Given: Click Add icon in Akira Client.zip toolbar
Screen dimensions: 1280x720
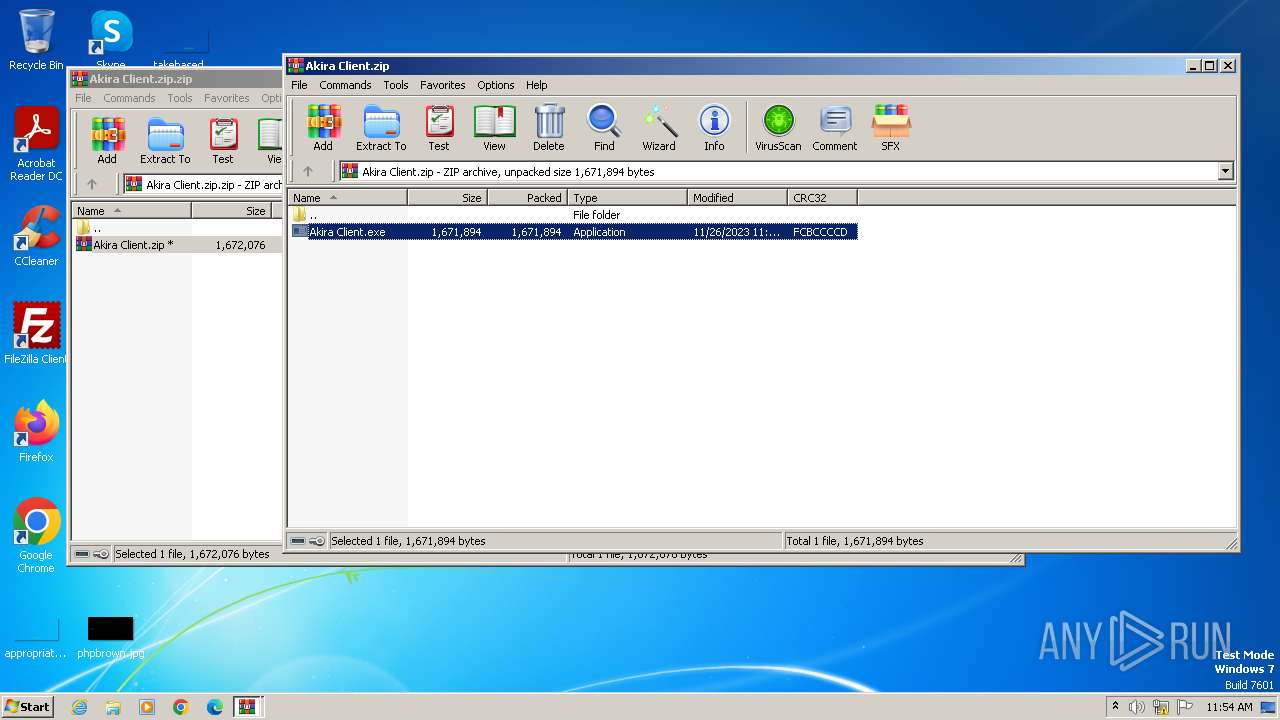Looking at the screenshot, I should [x=322, y=127].
